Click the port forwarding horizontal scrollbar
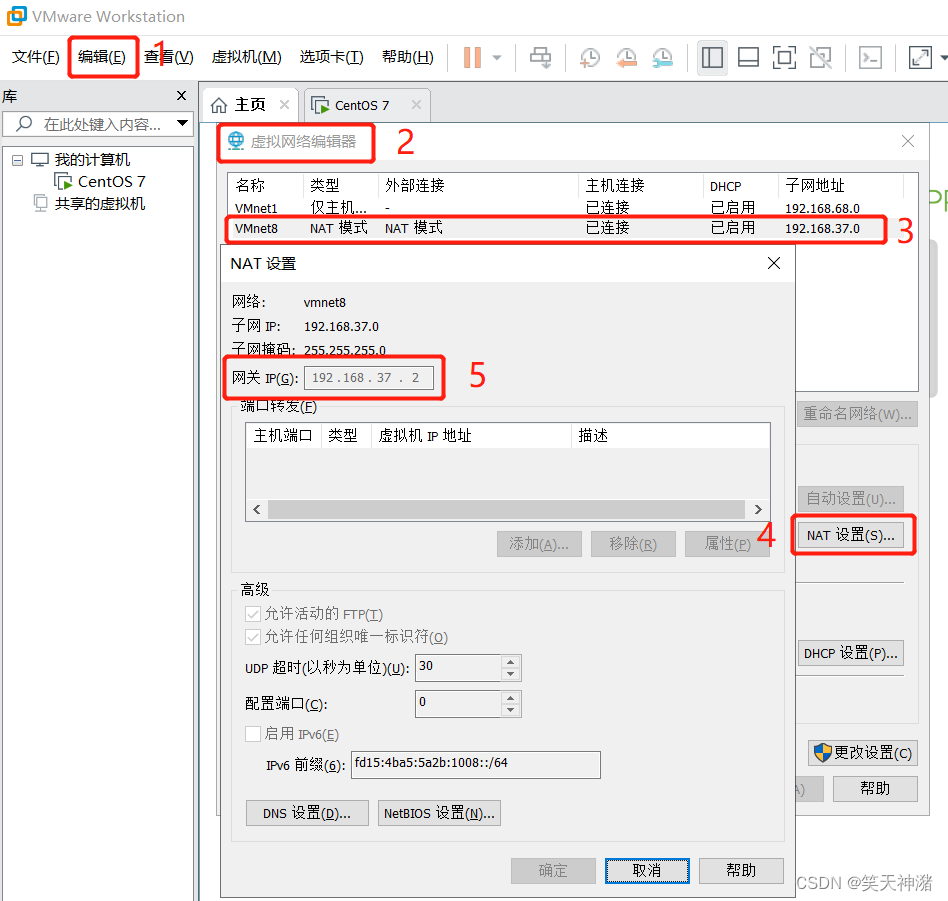The width and height of the screenshot is (948, 901). click(x=507, y=509)
